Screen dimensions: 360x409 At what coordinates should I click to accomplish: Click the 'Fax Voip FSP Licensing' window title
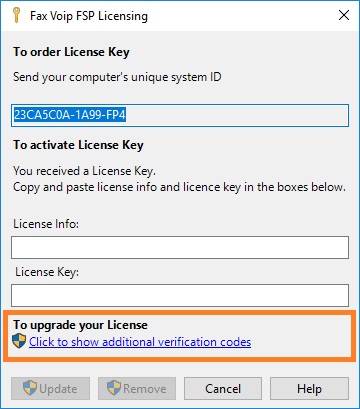pos(89,16)
